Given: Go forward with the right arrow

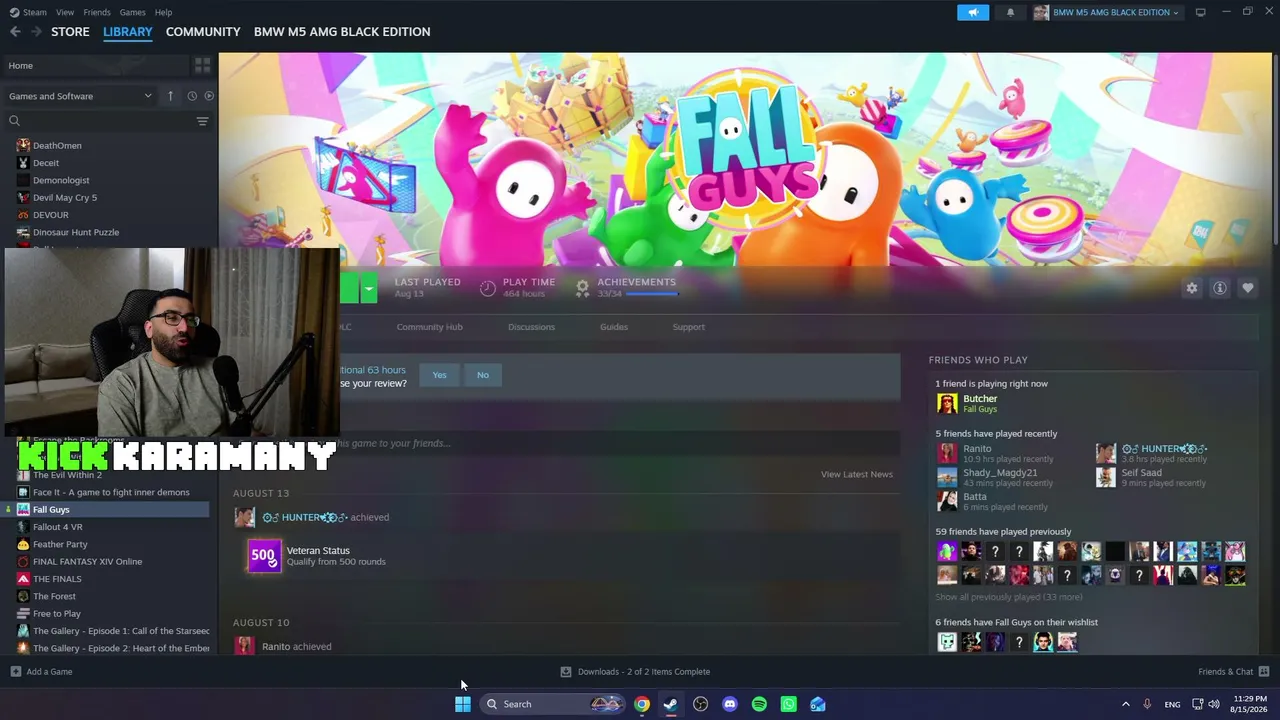Looking at the screenshot, I should point(36,32).
